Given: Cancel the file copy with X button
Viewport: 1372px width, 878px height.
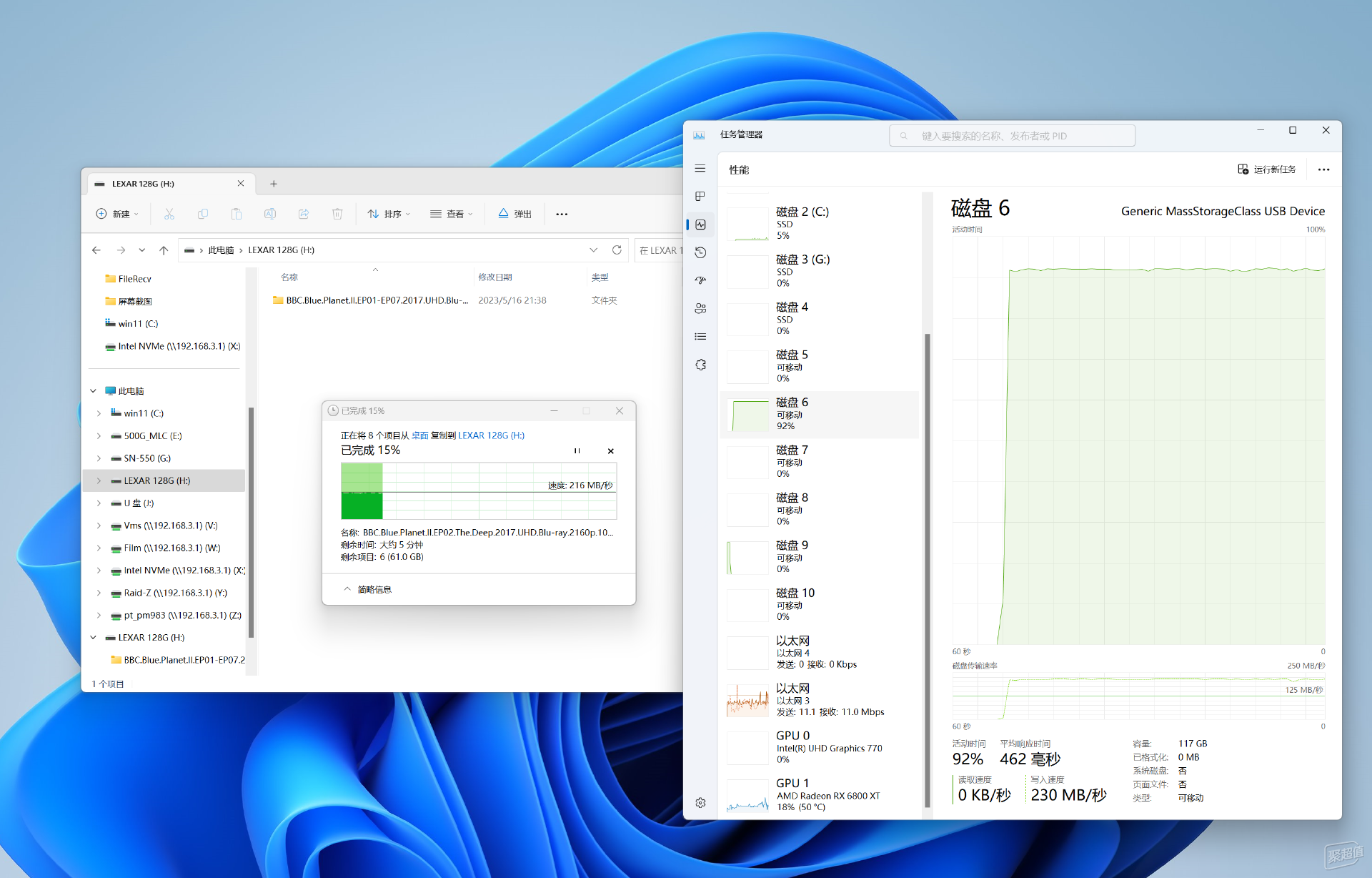Looking at the screenshot, I should 610,451.
